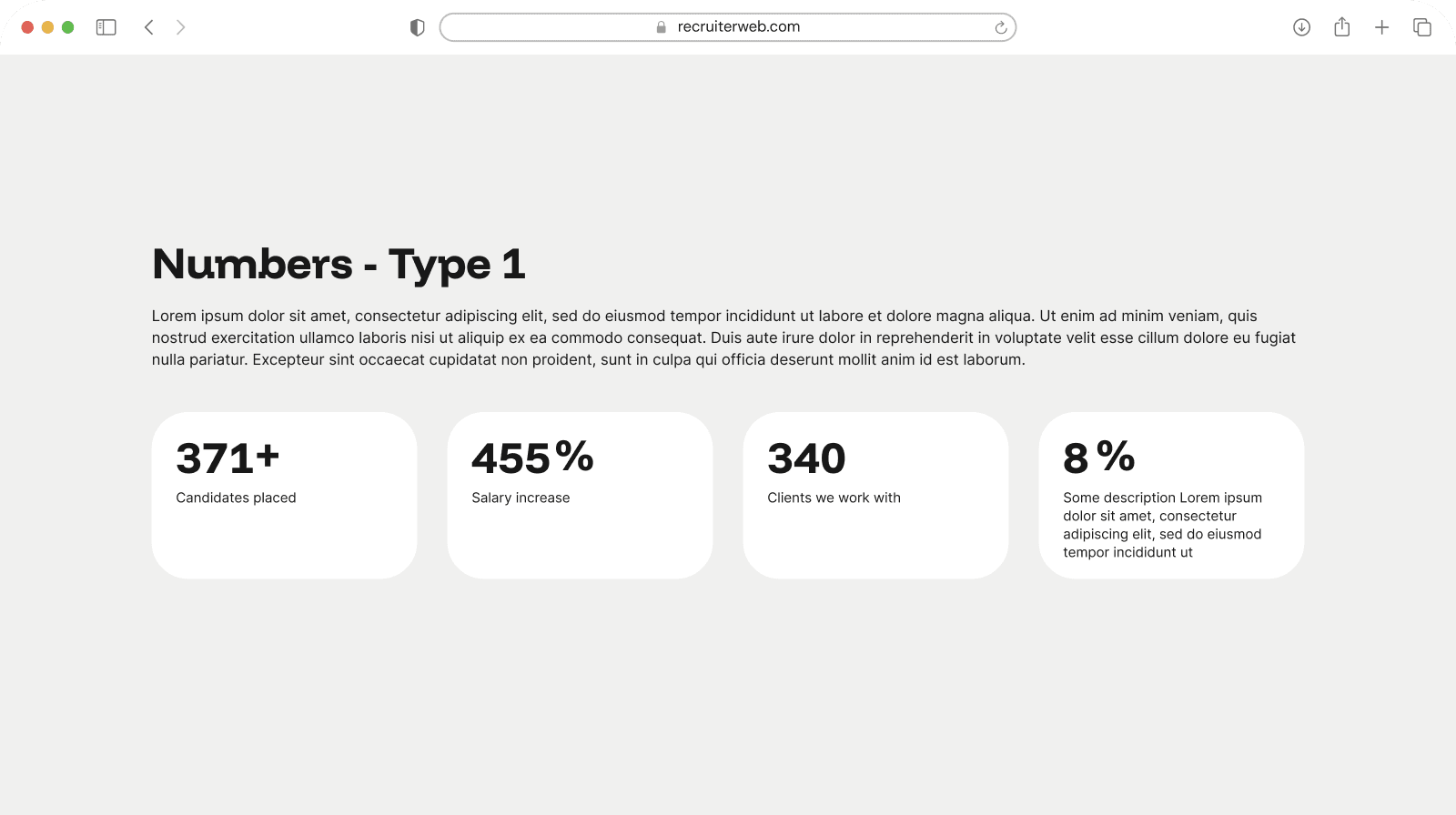Show the downloads list

[1302, 27]
